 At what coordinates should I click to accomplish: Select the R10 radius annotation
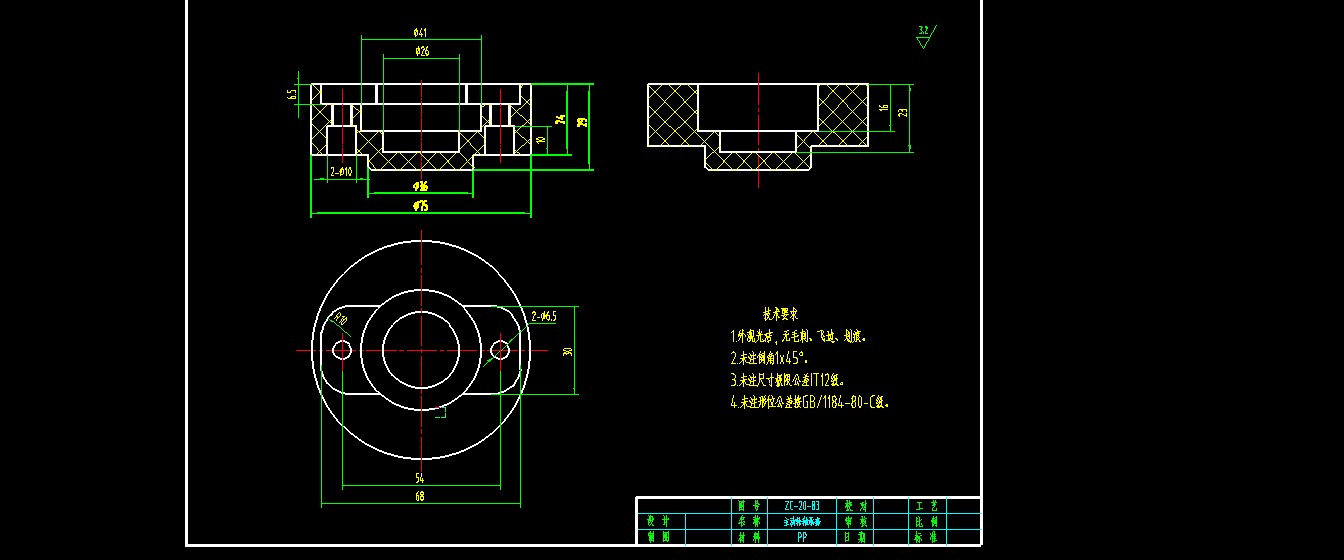tap(340, 321)
